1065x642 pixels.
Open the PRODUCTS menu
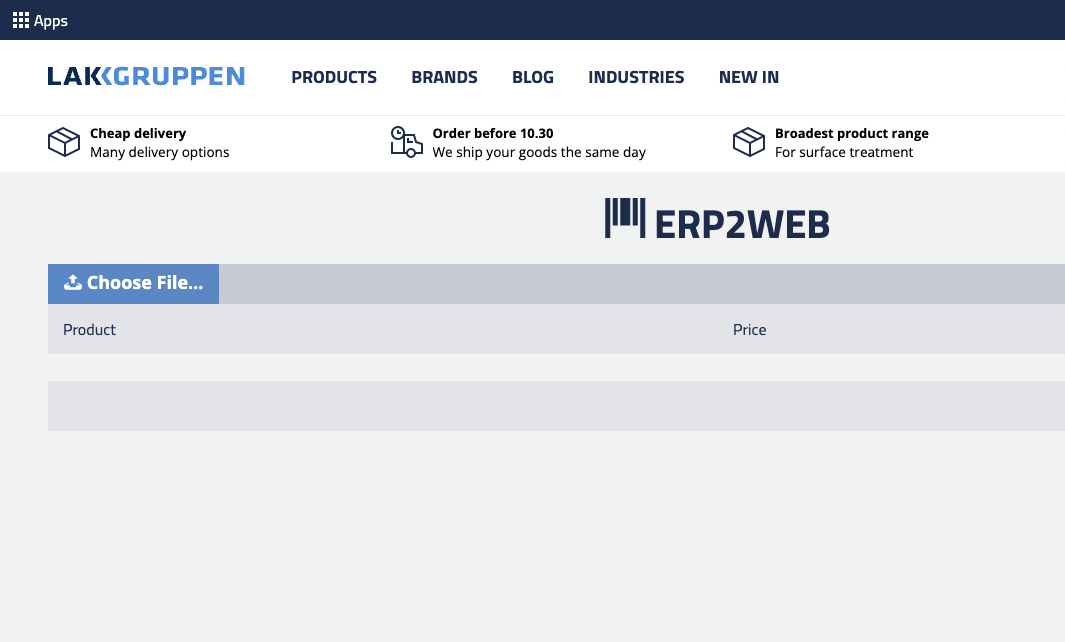334,77
